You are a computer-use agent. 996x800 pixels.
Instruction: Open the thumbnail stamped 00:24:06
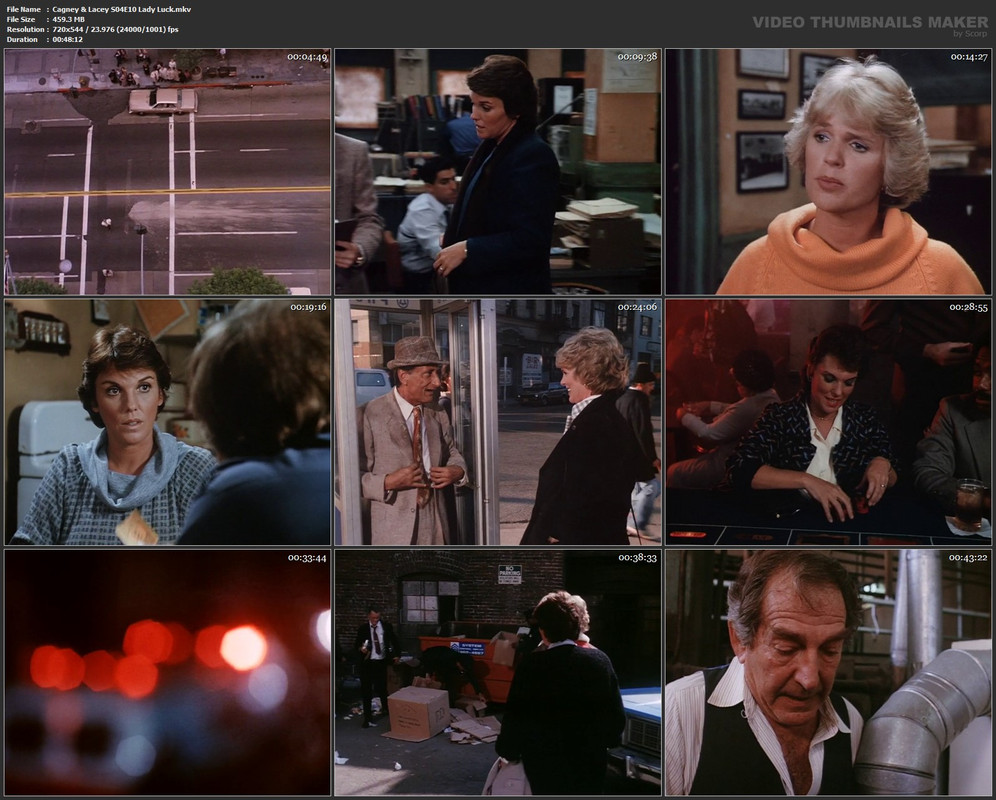(x=498, y=422)
